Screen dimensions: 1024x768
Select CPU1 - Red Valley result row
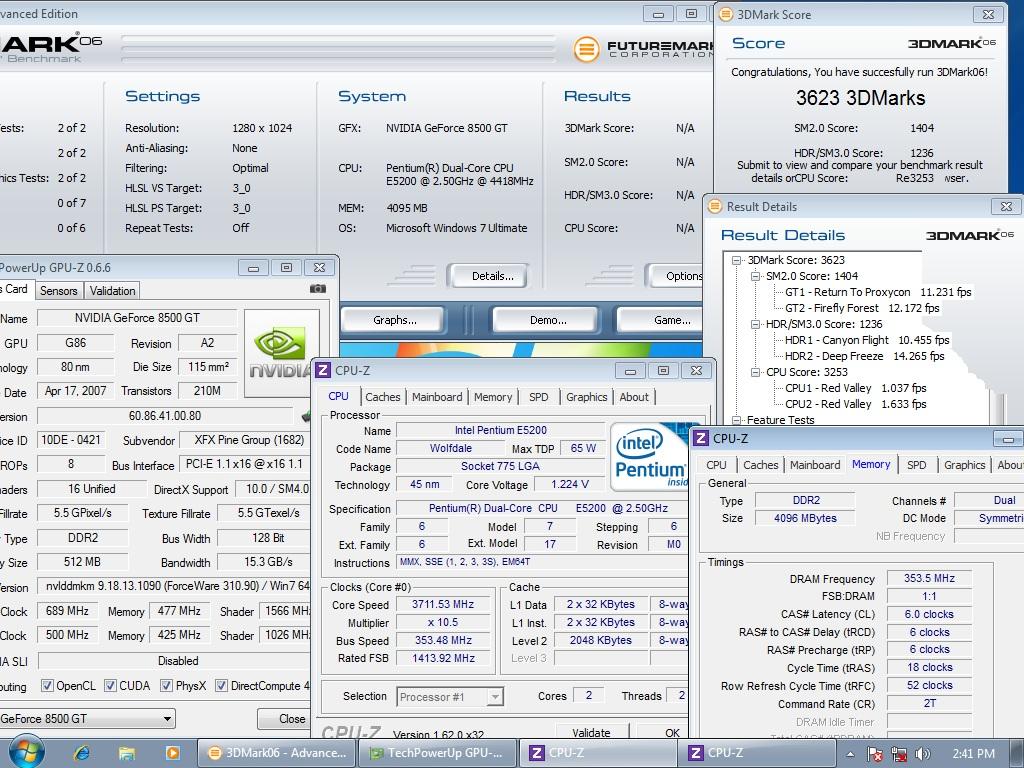click(856, 388)
